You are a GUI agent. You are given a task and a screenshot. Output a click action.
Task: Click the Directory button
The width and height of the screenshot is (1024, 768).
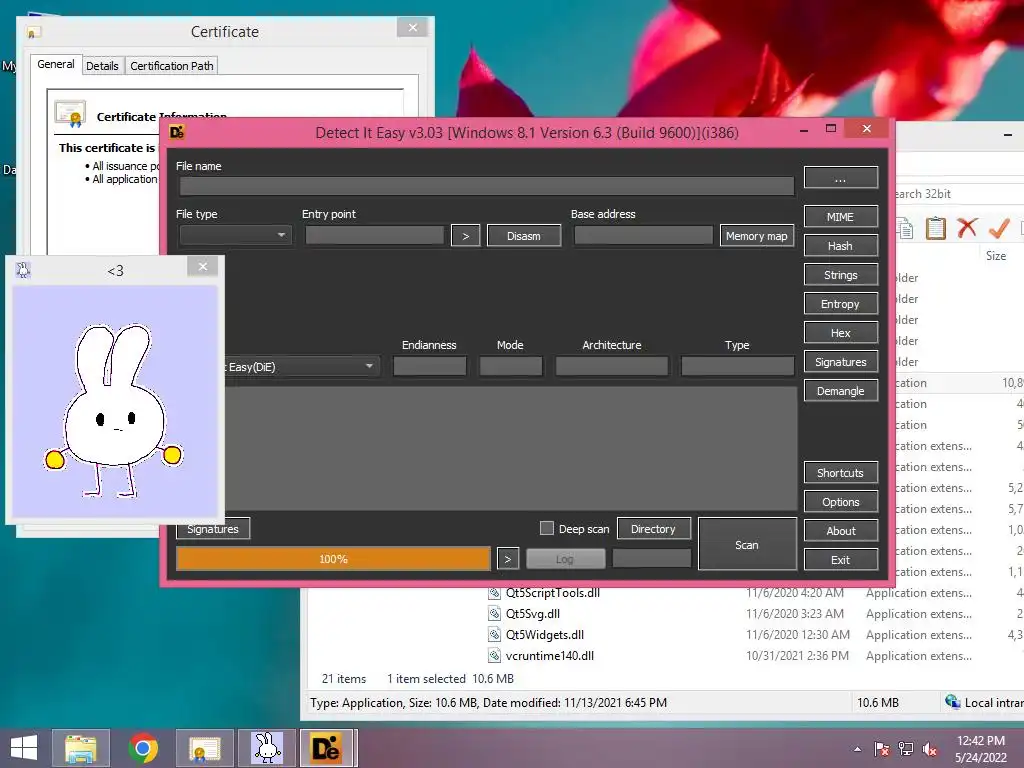(x=653, y=529)
